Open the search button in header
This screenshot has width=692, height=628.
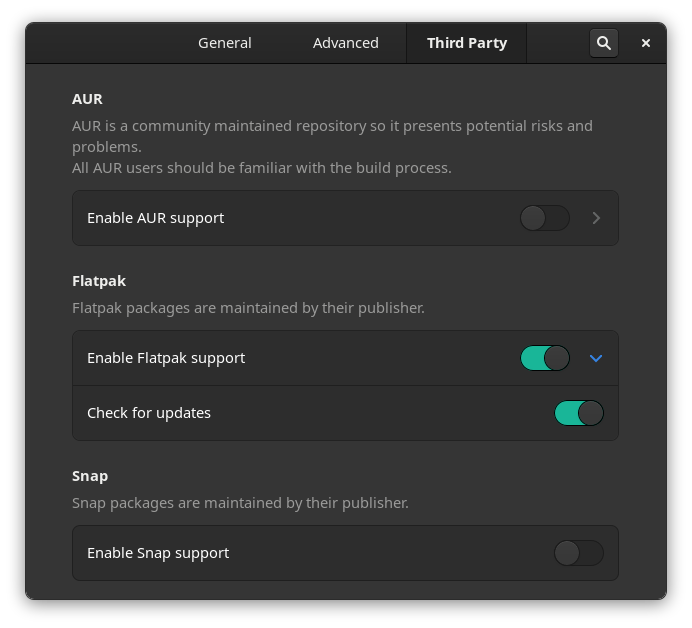[603, 43]
